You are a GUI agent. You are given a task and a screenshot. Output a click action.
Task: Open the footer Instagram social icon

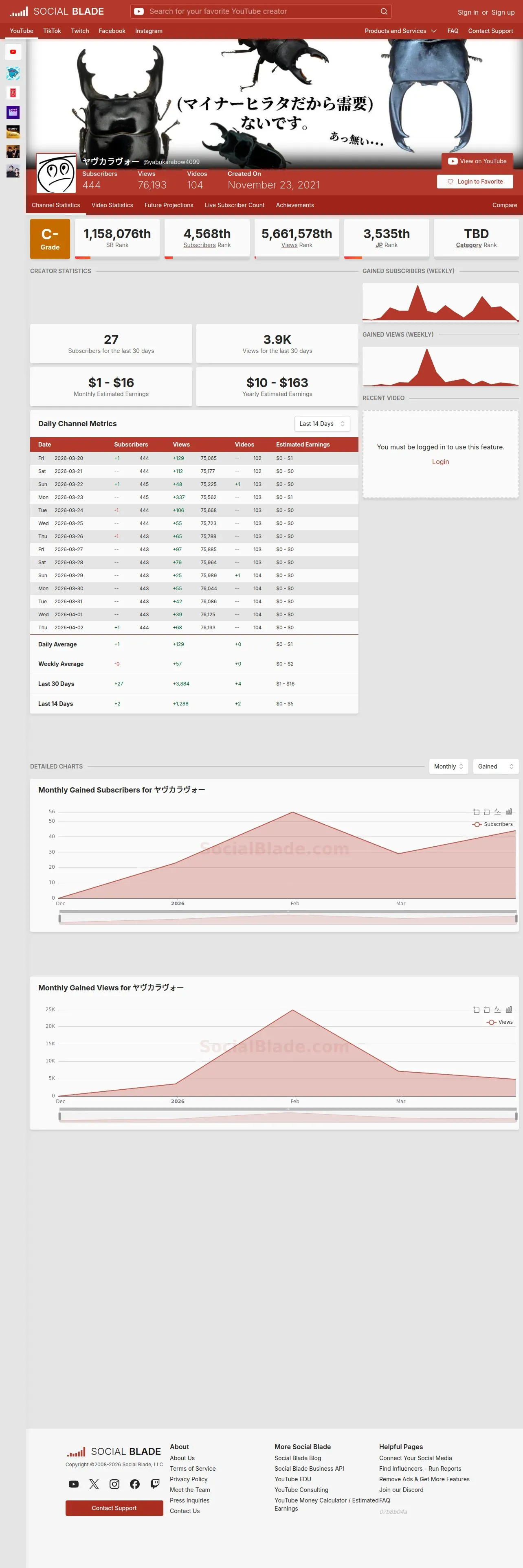click(x=114, y=1484)
